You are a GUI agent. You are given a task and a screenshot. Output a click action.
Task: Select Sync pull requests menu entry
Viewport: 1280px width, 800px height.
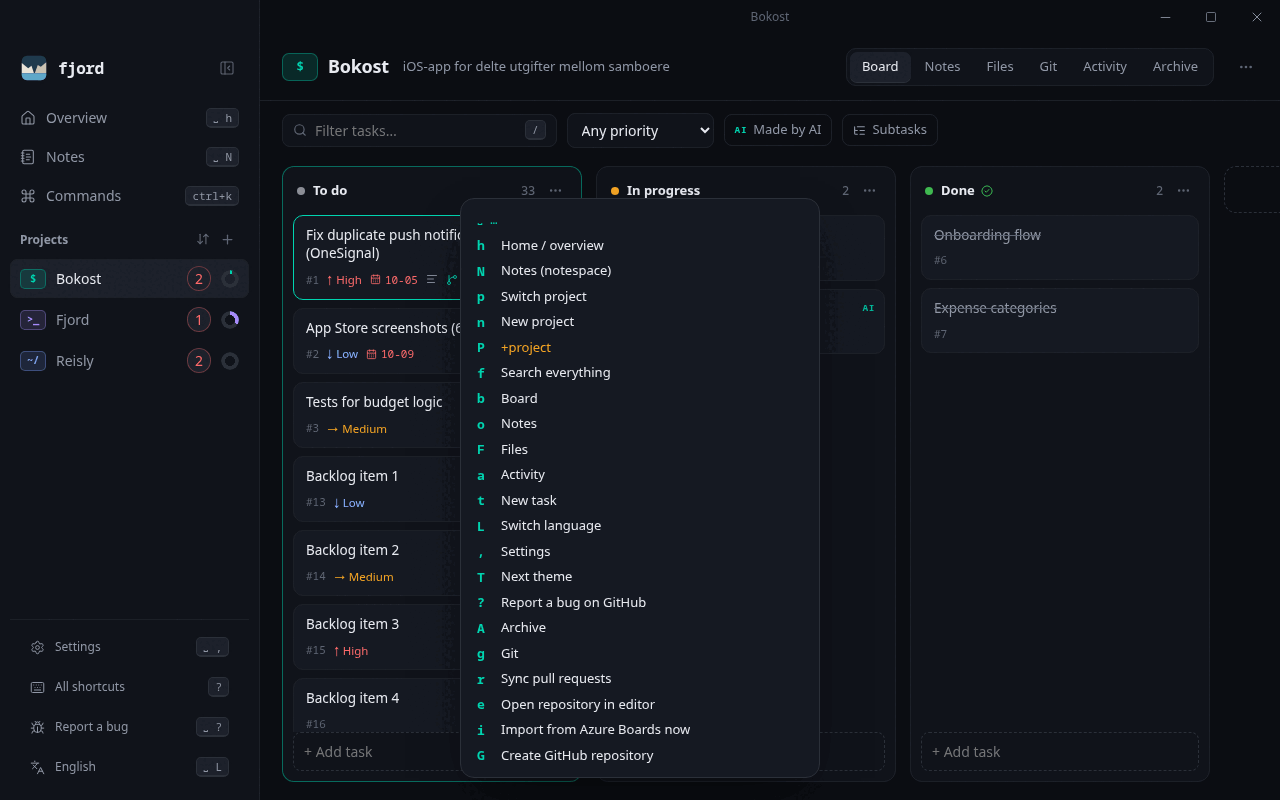[x=640, y=679]
